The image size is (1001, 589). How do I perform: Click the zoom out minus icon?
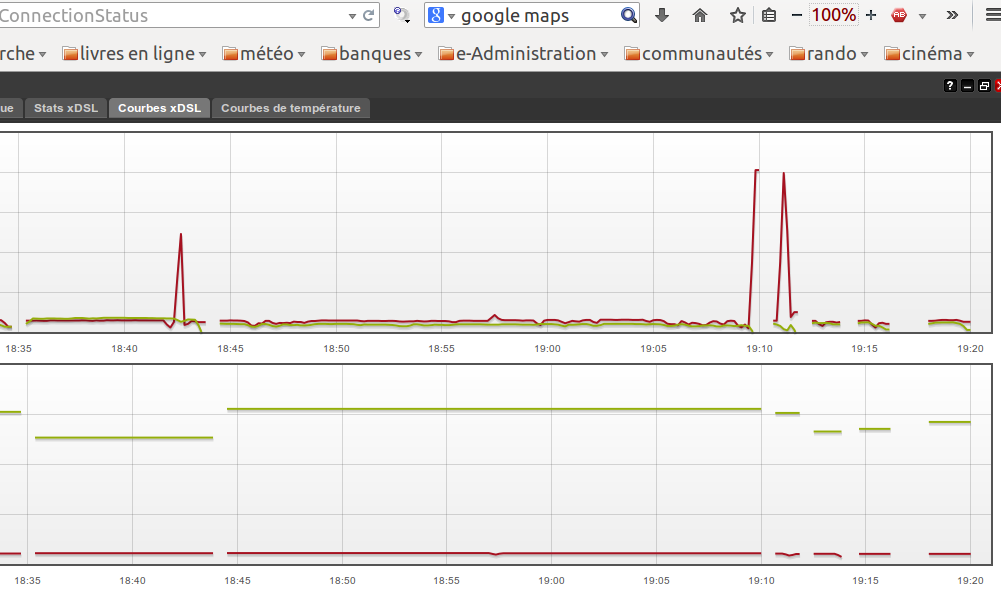[797, 15]
